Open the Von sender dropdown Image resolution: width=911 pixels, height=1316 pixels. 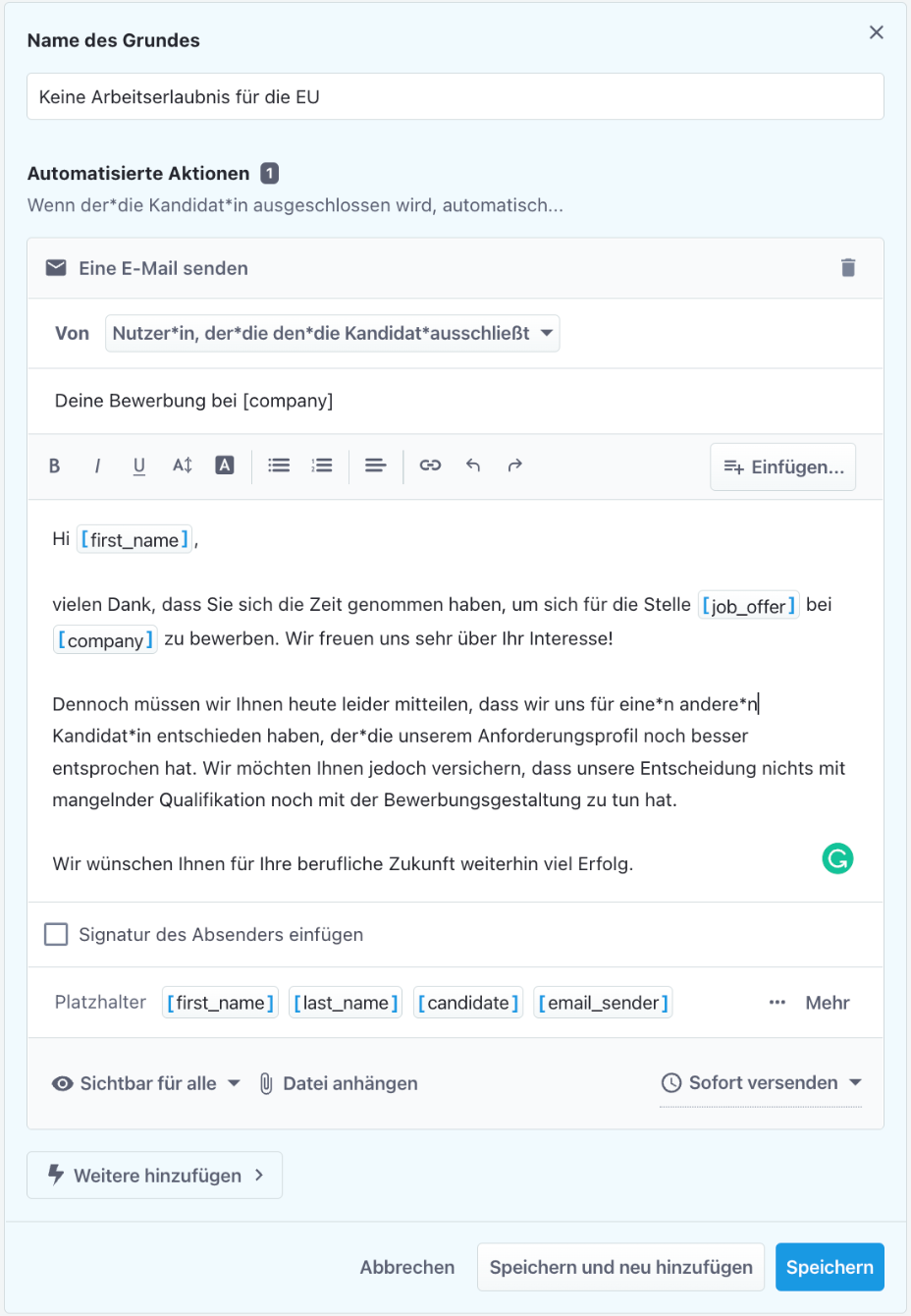(332, 334)
